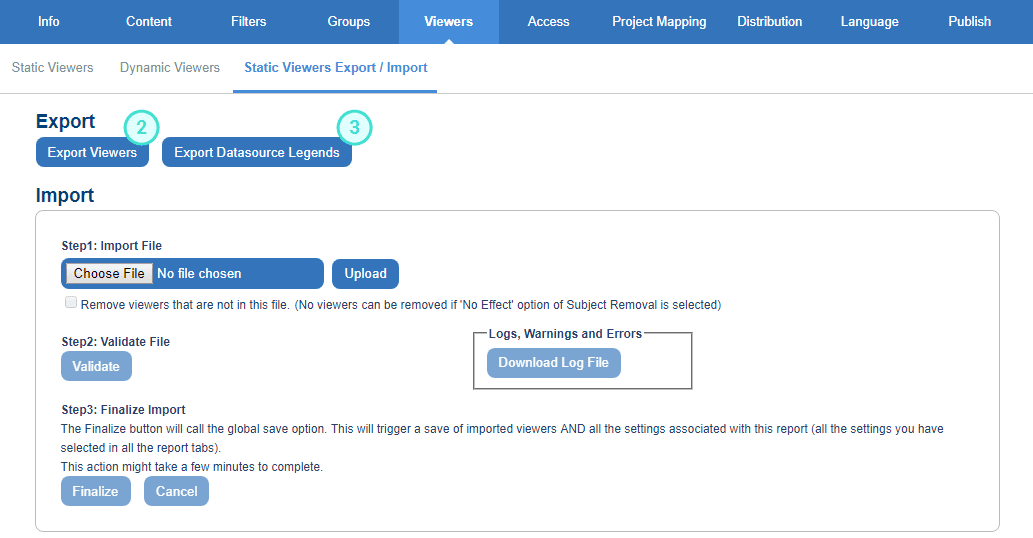The width and height of the screenshot is (1033, 538).
Task: Click 'Logs, Warnings and Errors' legend text
Action: click(x=565, y=334)
